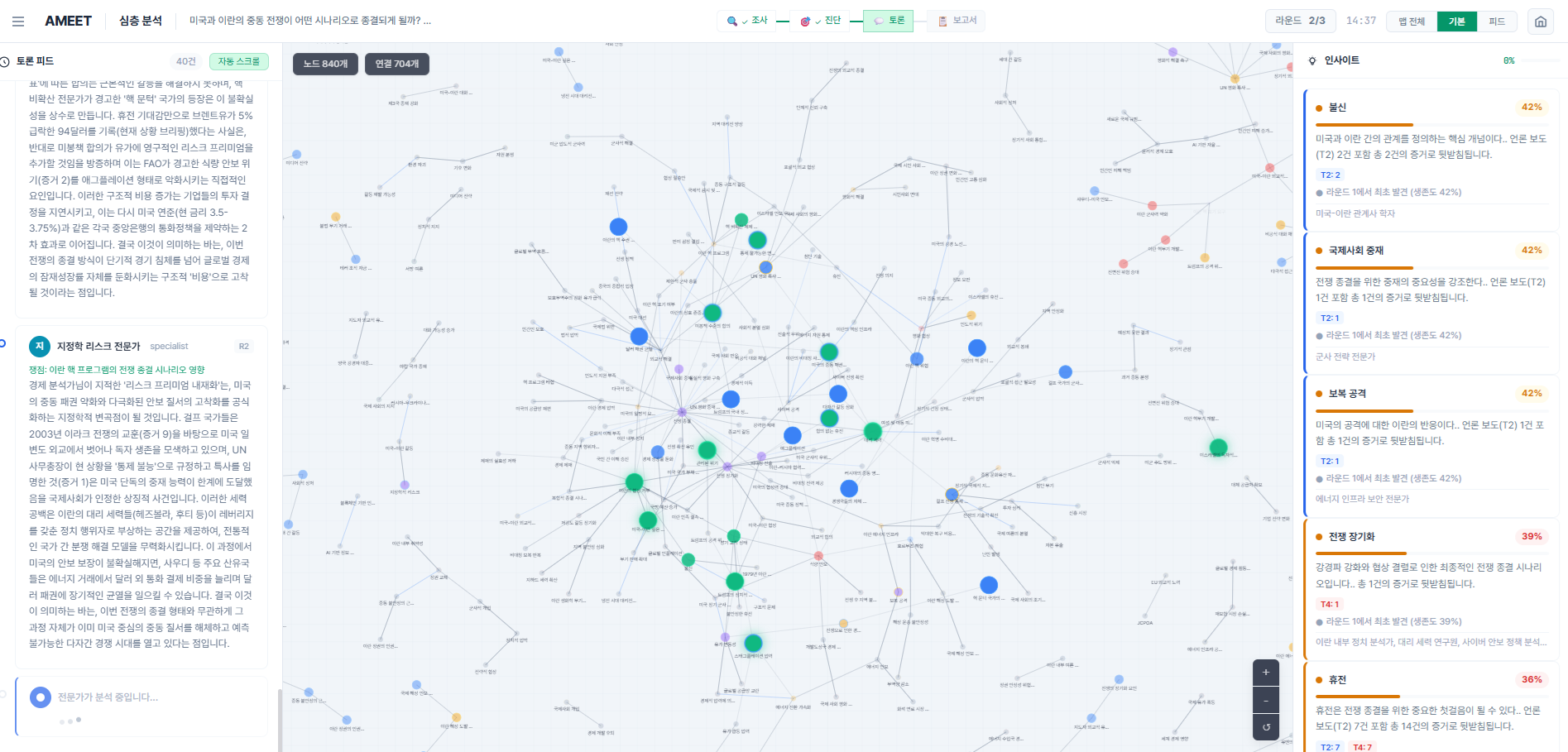Select the 기본 layout mode
This screenshot has height=752, width=1568.
[1456, 22]
